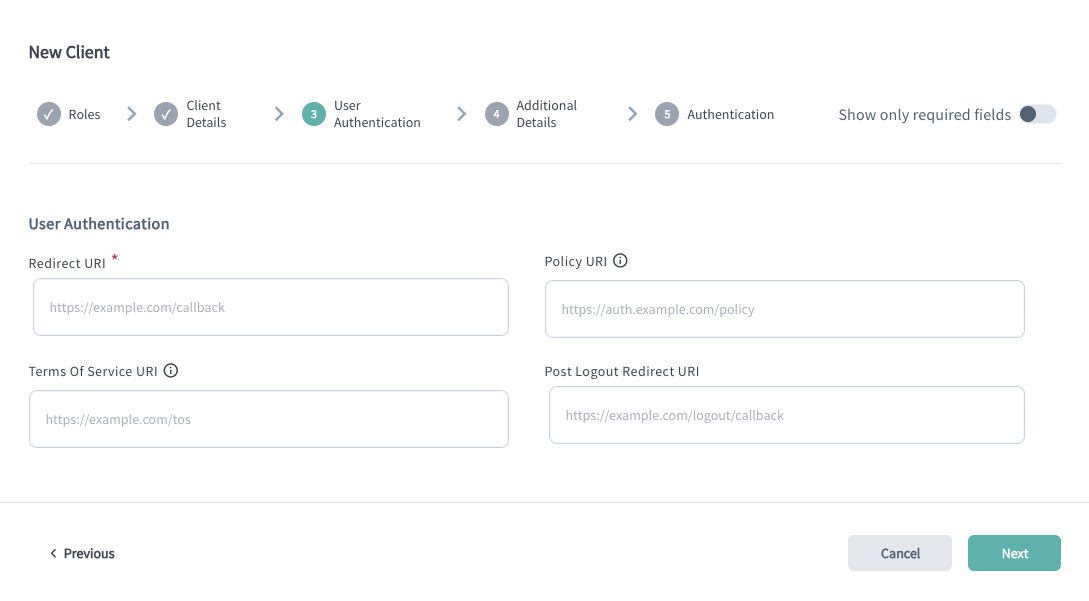This screenshot has width=1089, height=601.
Task: Go back using the Previous link
Action: (88, 553)
